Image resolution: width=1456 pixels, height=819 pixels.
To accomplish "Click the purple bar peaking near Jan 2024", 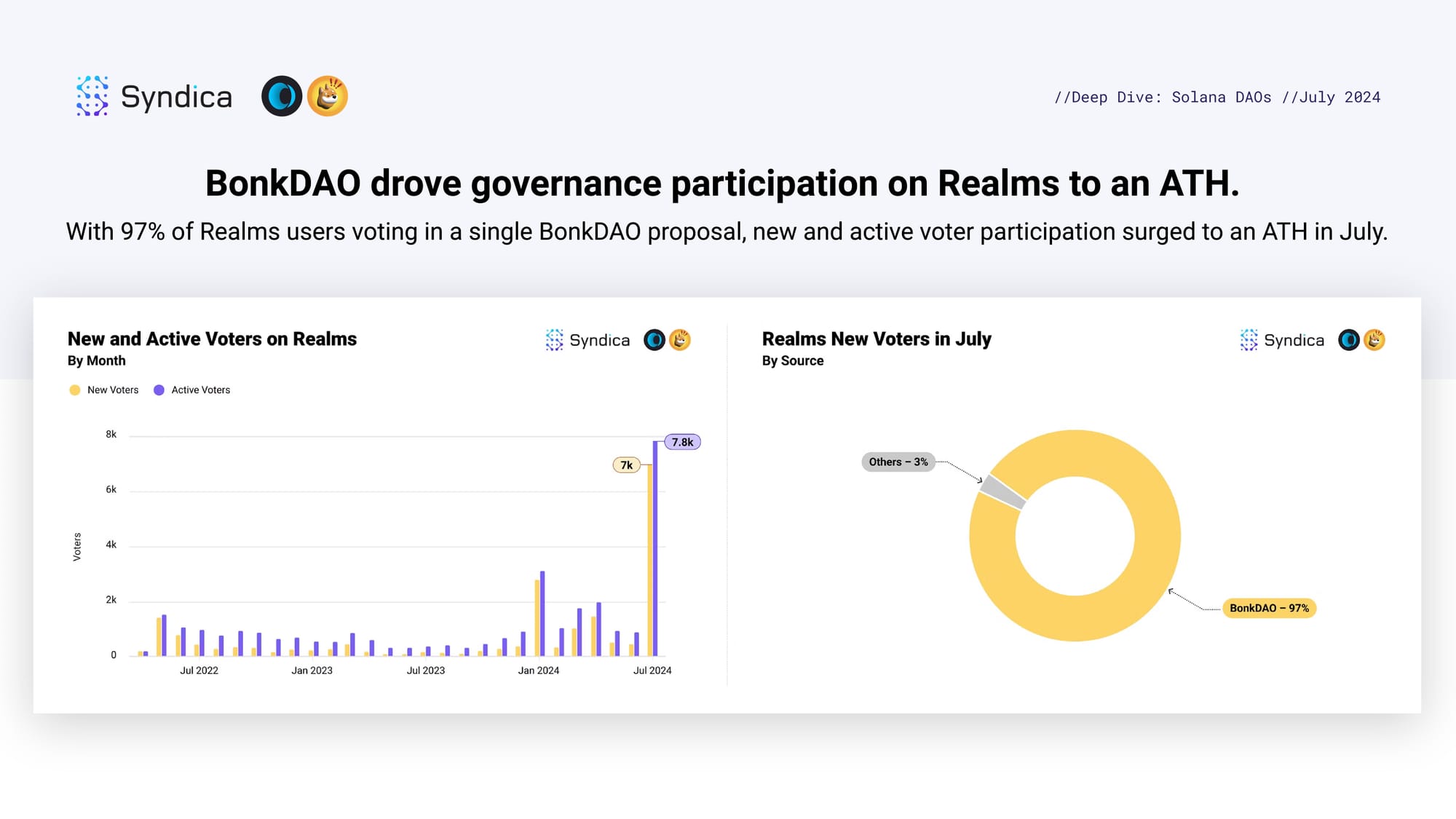I will tap(542, 614).
